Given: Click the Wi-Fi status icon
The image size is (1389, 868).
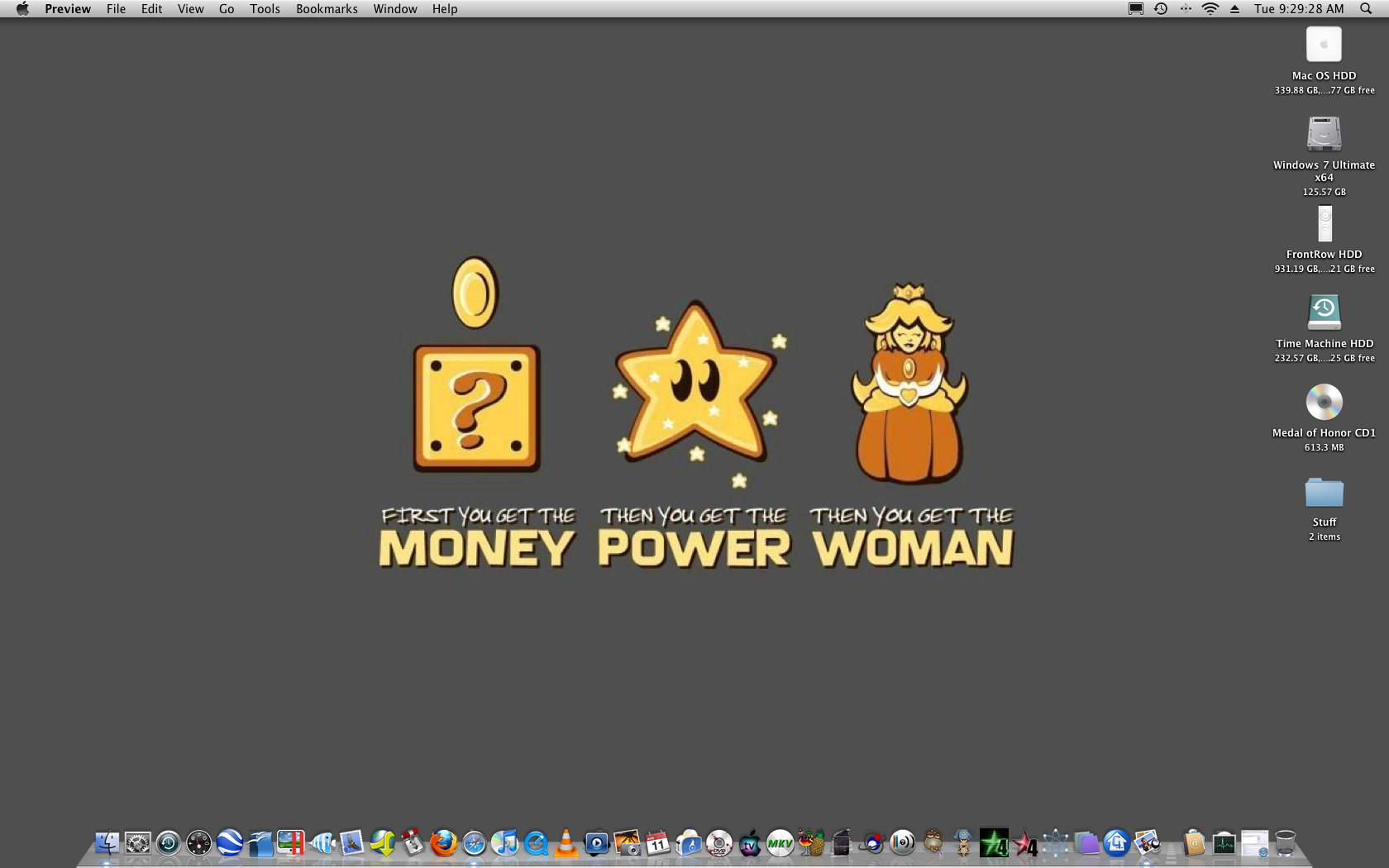Looking at the screenshot, I should pyautogui.click(x=1210, y=9).
